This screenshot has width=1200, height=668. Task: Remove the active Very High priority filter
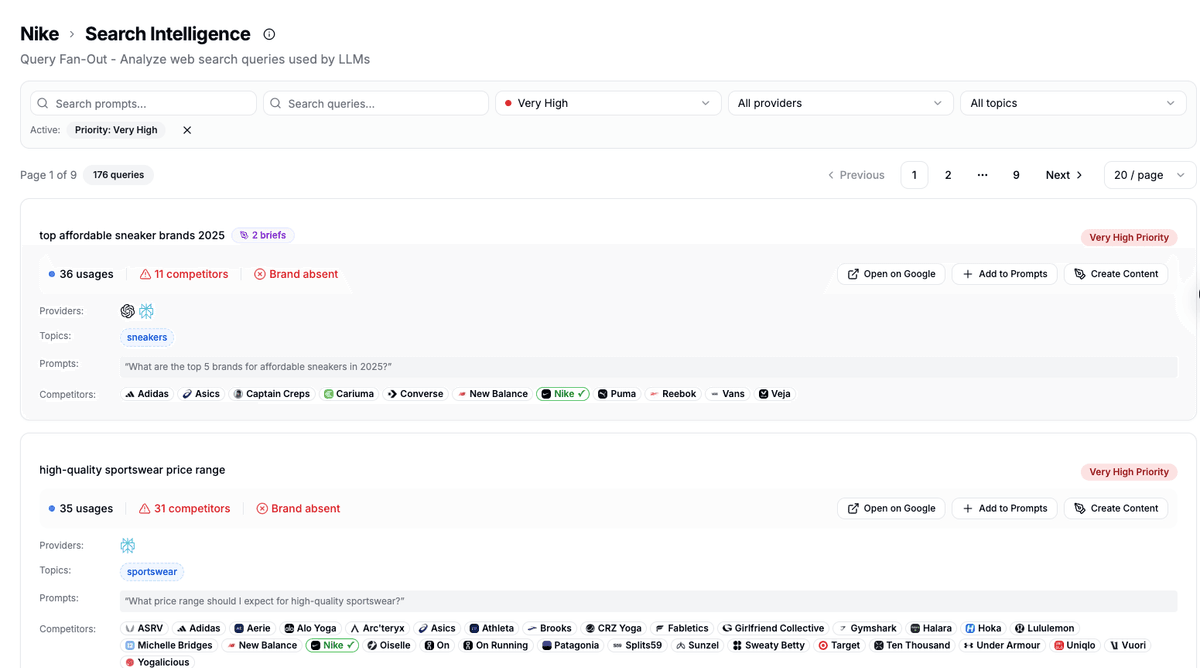coord(187,130)
